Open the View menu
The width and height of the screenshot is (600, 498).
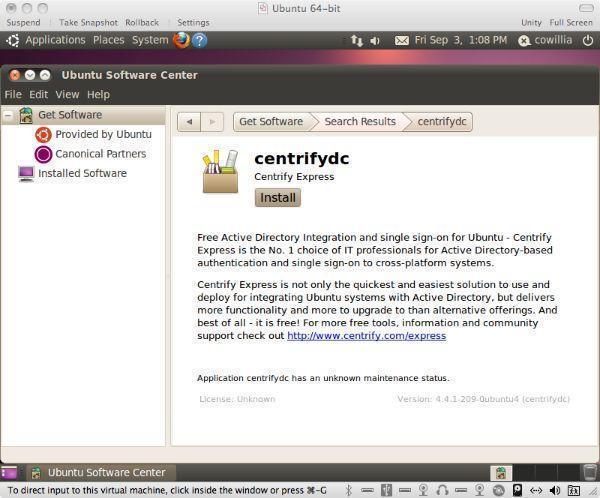click(x=67, y=95)
